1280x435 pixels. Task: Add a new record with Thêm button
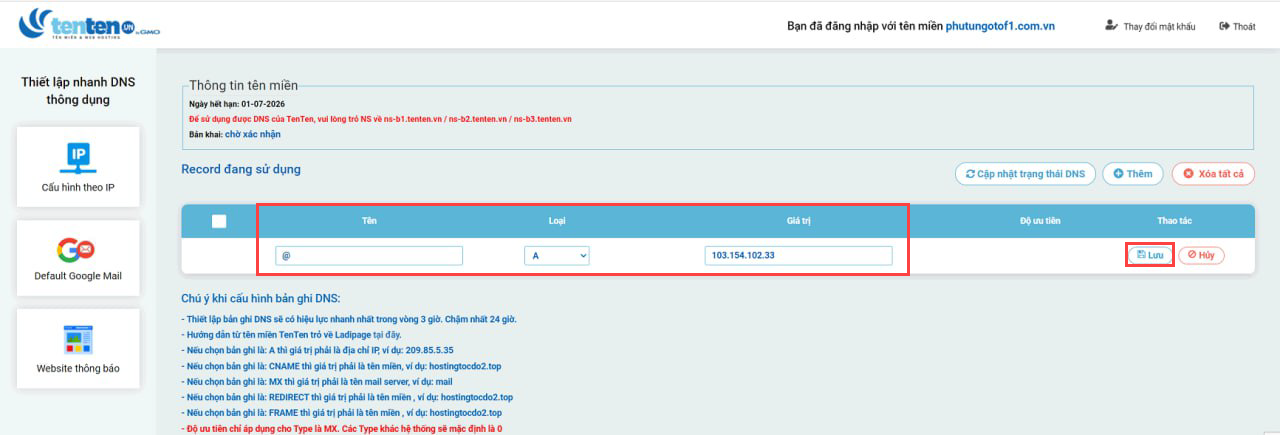[x=1133, y=174]
